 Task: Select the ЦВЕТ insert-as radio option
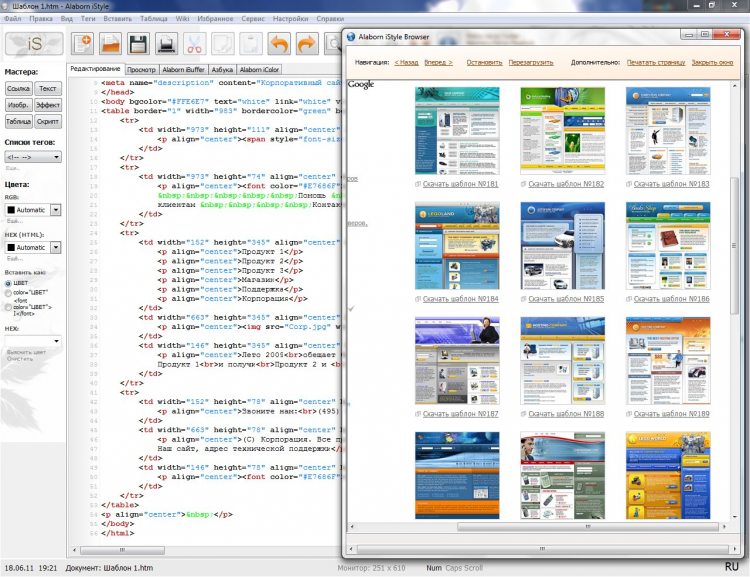click(x=9, y=283)
